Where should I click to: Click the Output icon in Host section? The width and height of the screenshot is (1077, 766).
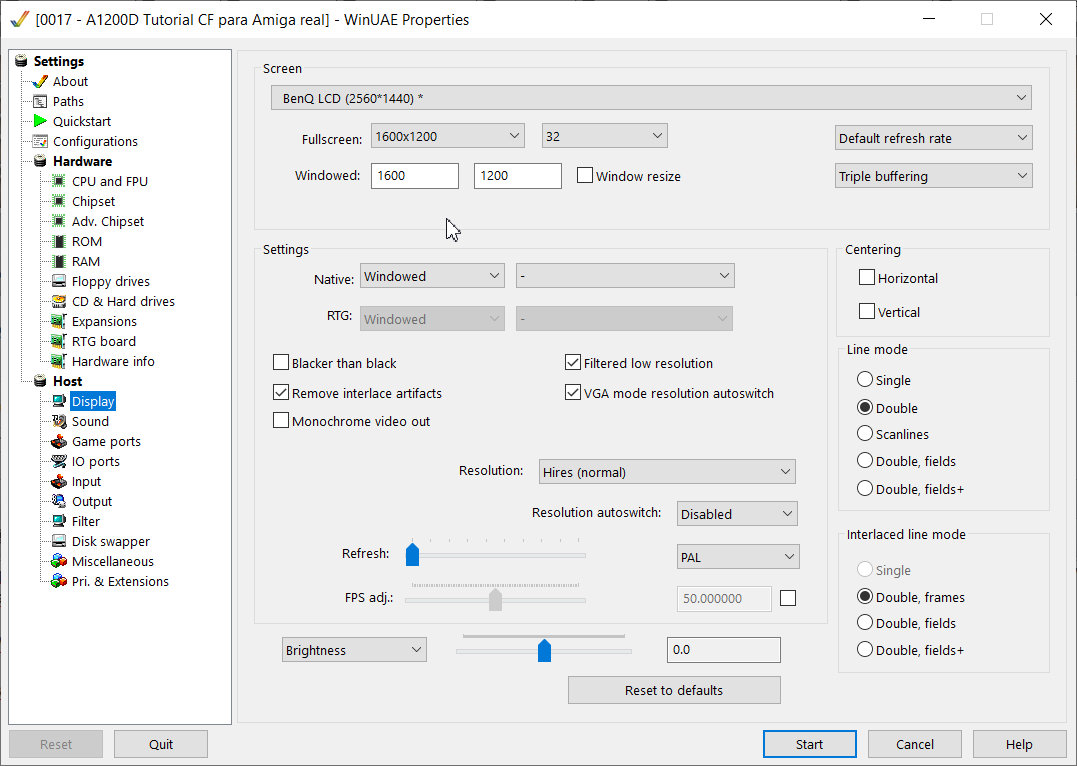click(59, 502)
